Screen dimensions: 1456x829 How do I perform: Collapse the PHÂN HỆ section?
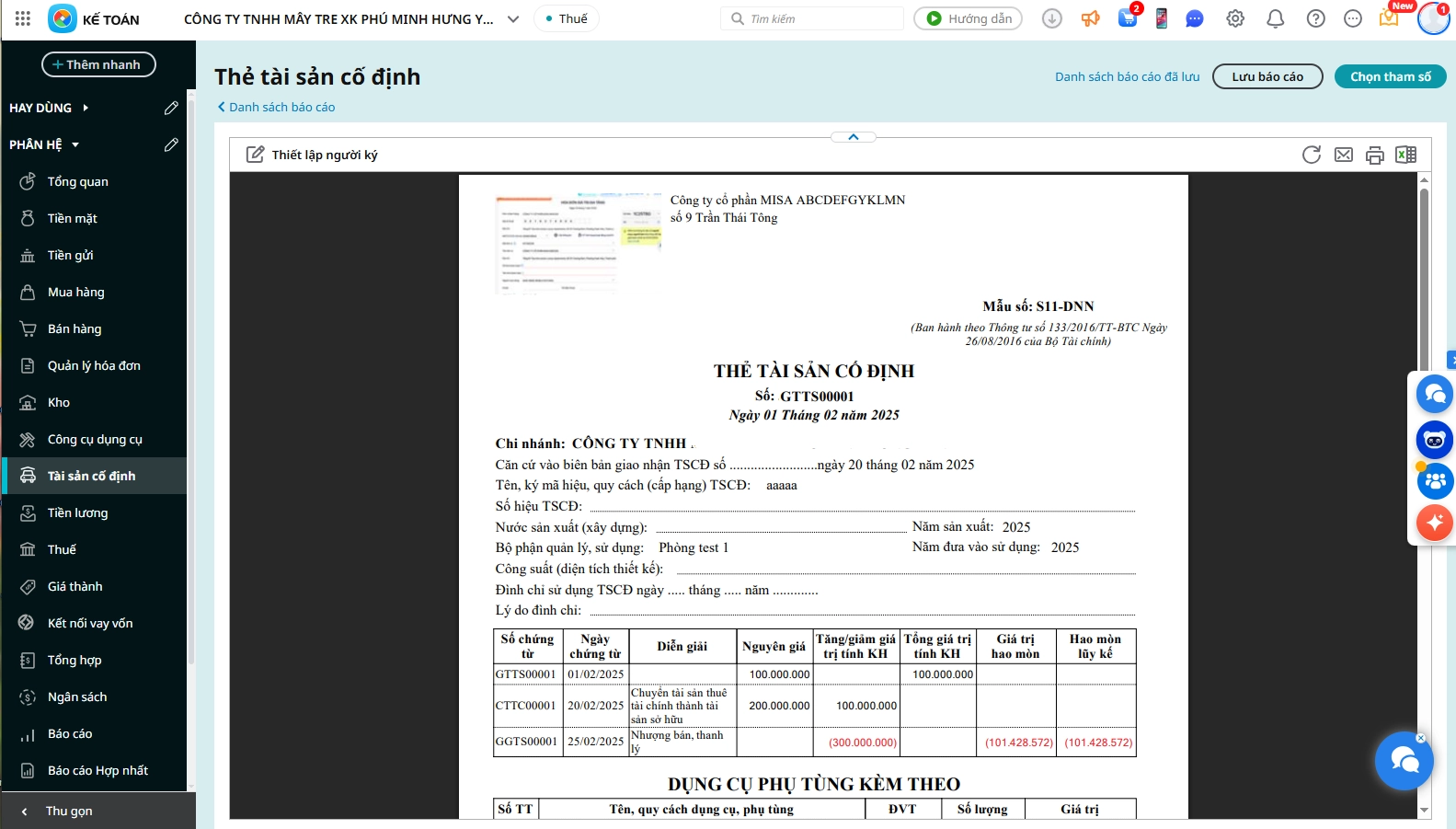pyautogui.click(x=75, y=144)
